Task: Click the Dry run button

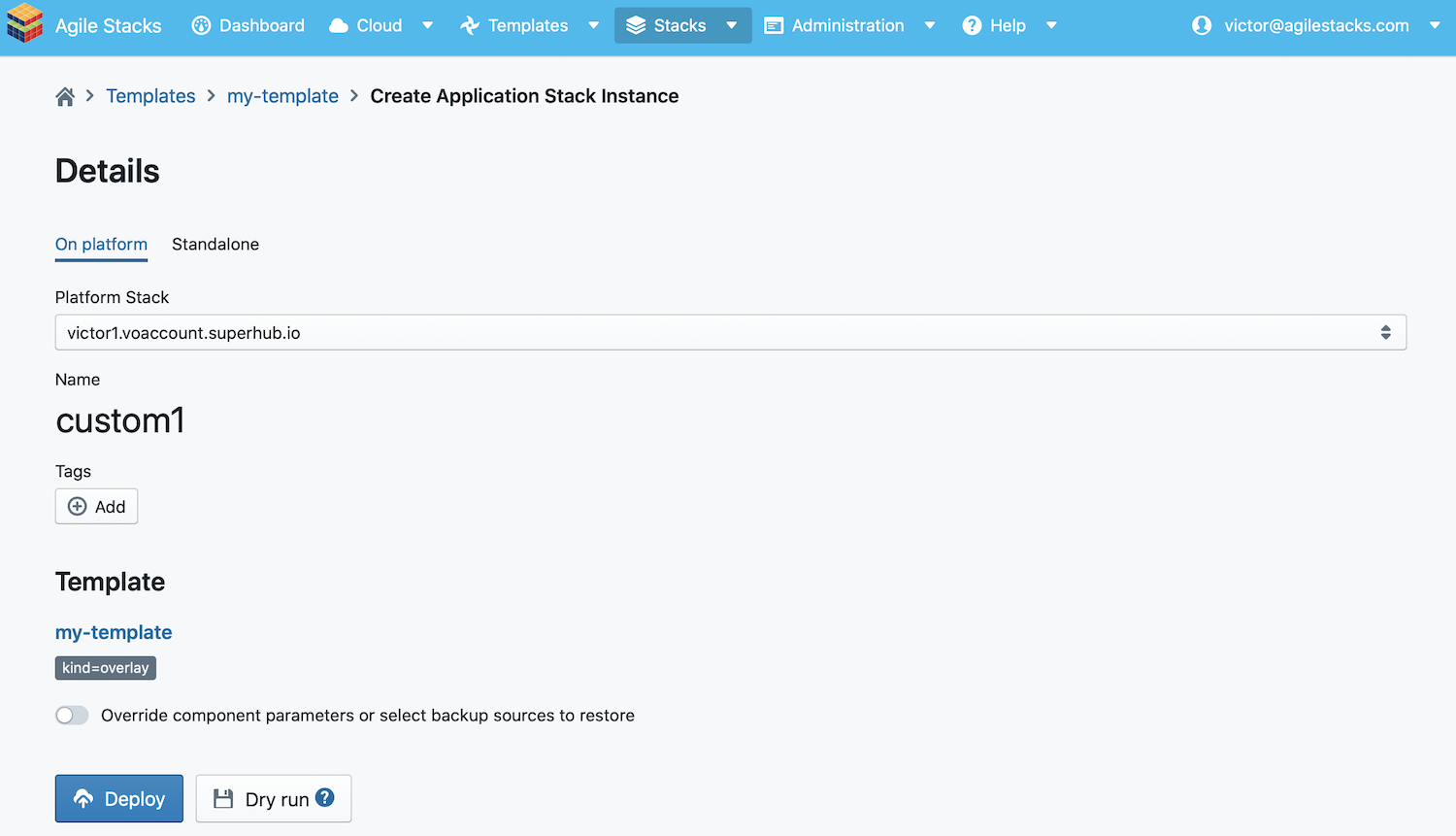Action: (274, 798)
